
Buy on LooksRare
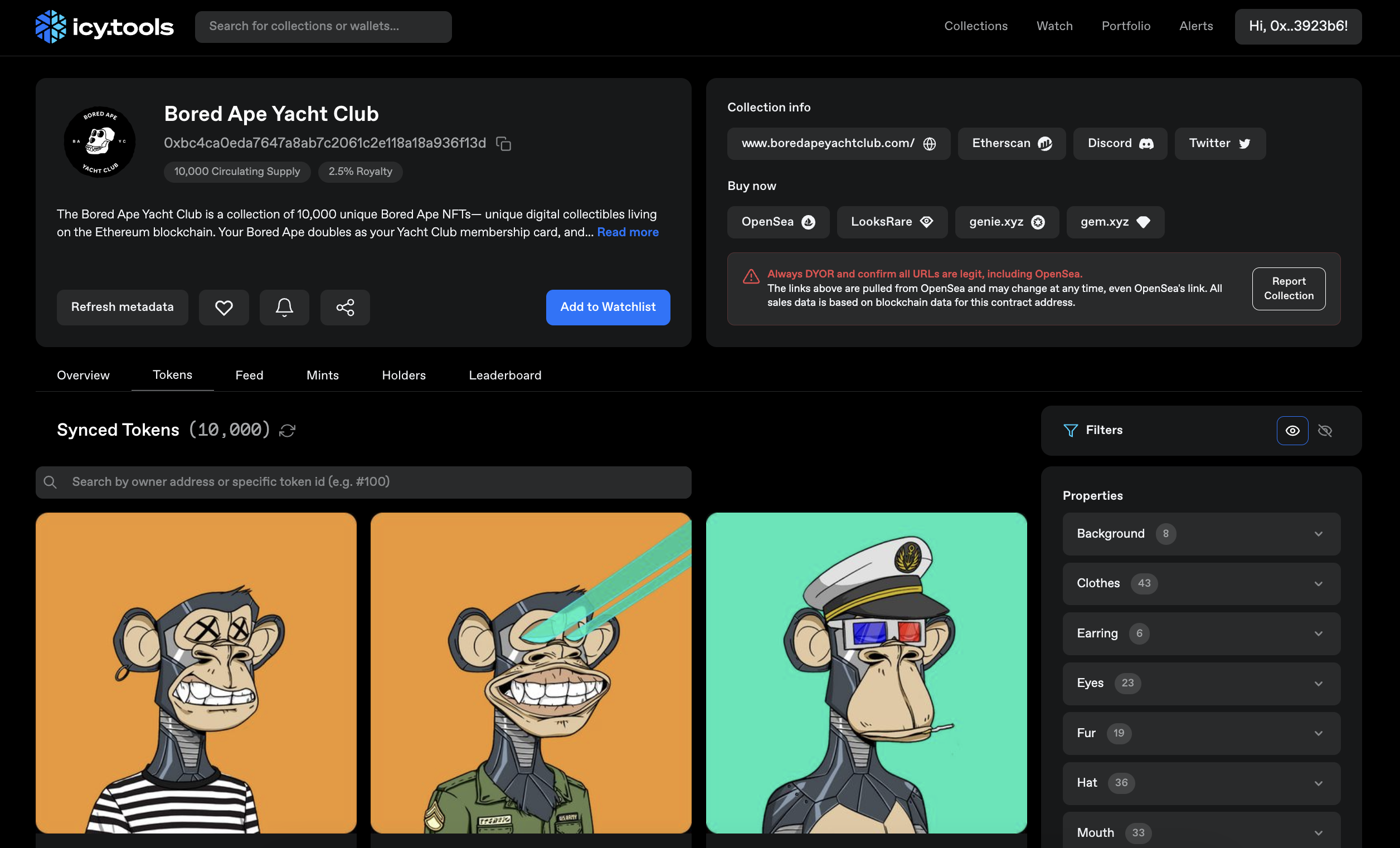point(892,222)
